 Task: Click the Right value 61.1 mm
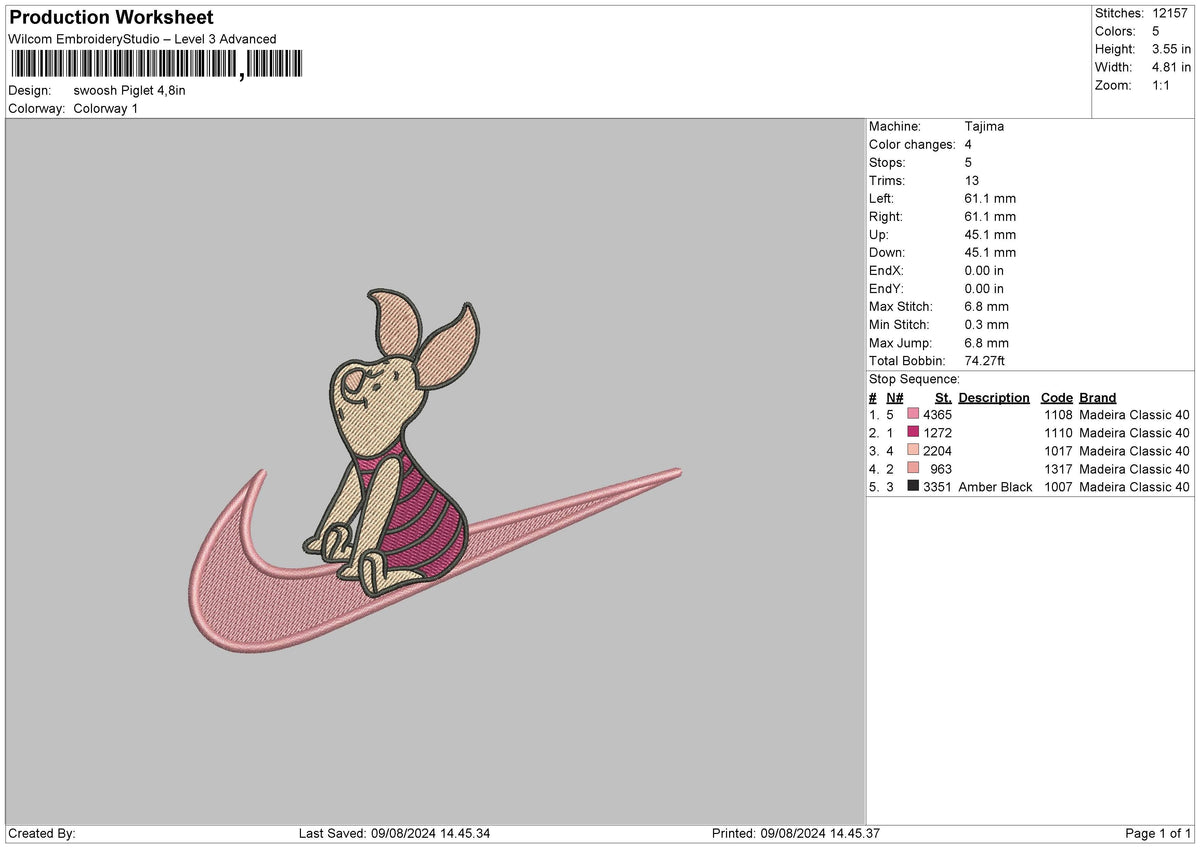coord(990,216)
